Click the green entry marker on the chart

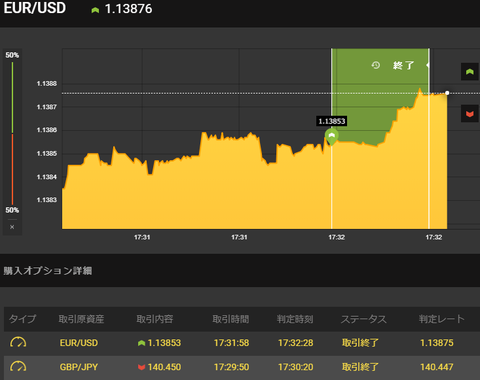coord(332,137)
